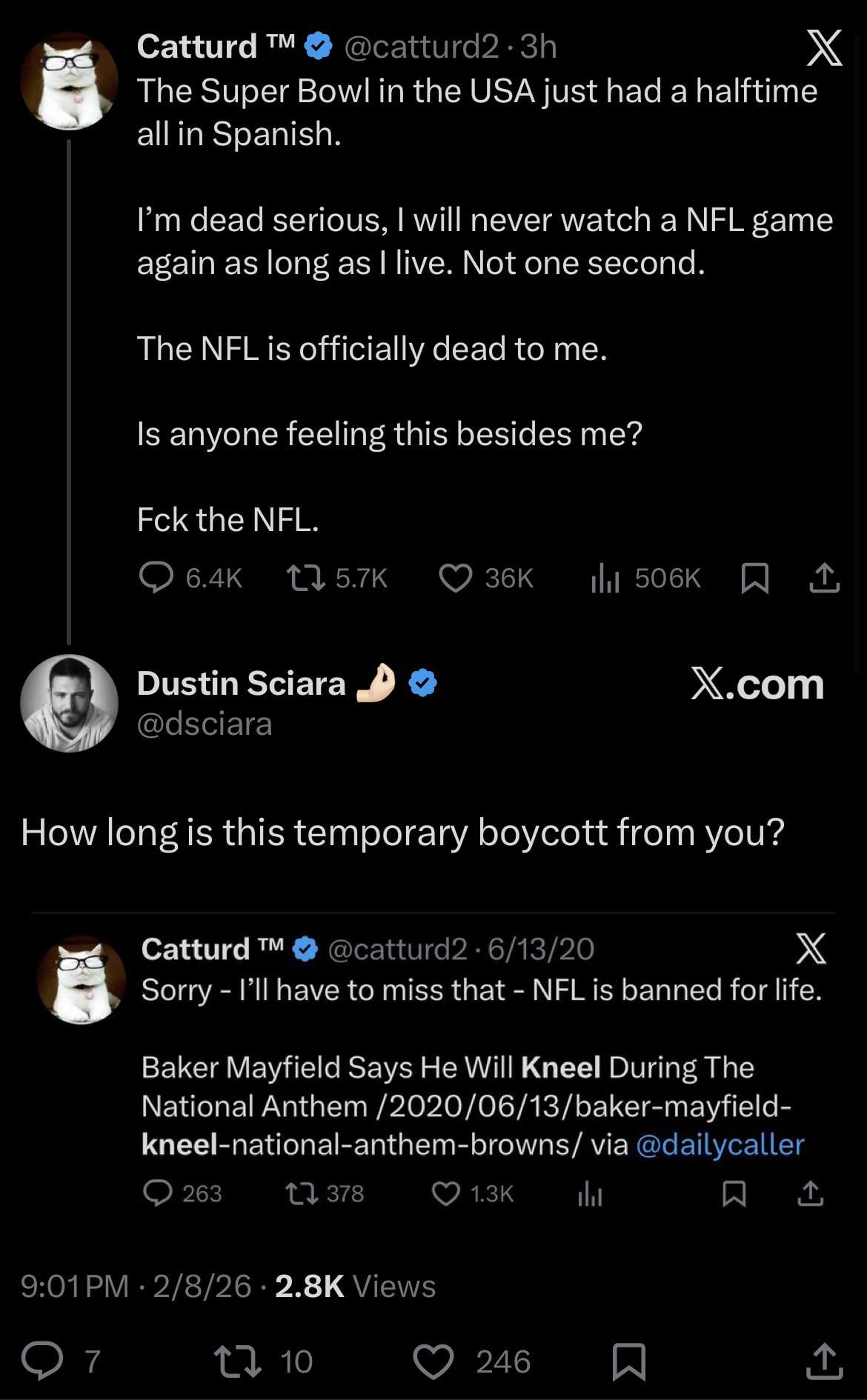
Task: Retweet Dustin Sciara's boycott reply
Action: pos(237,1361)
